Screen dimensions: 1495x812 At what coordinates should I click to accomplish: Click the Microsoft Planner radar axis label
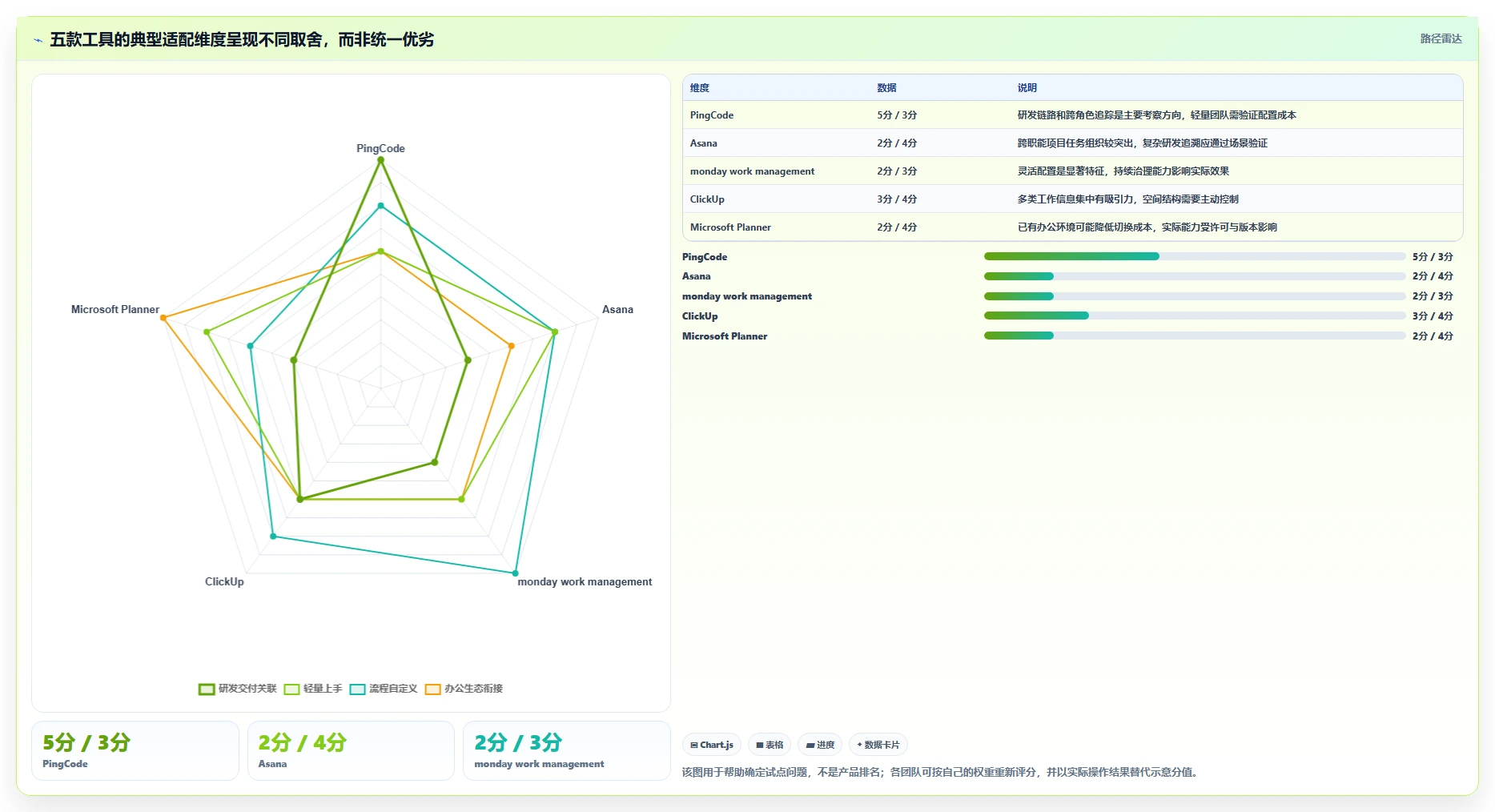115,309
